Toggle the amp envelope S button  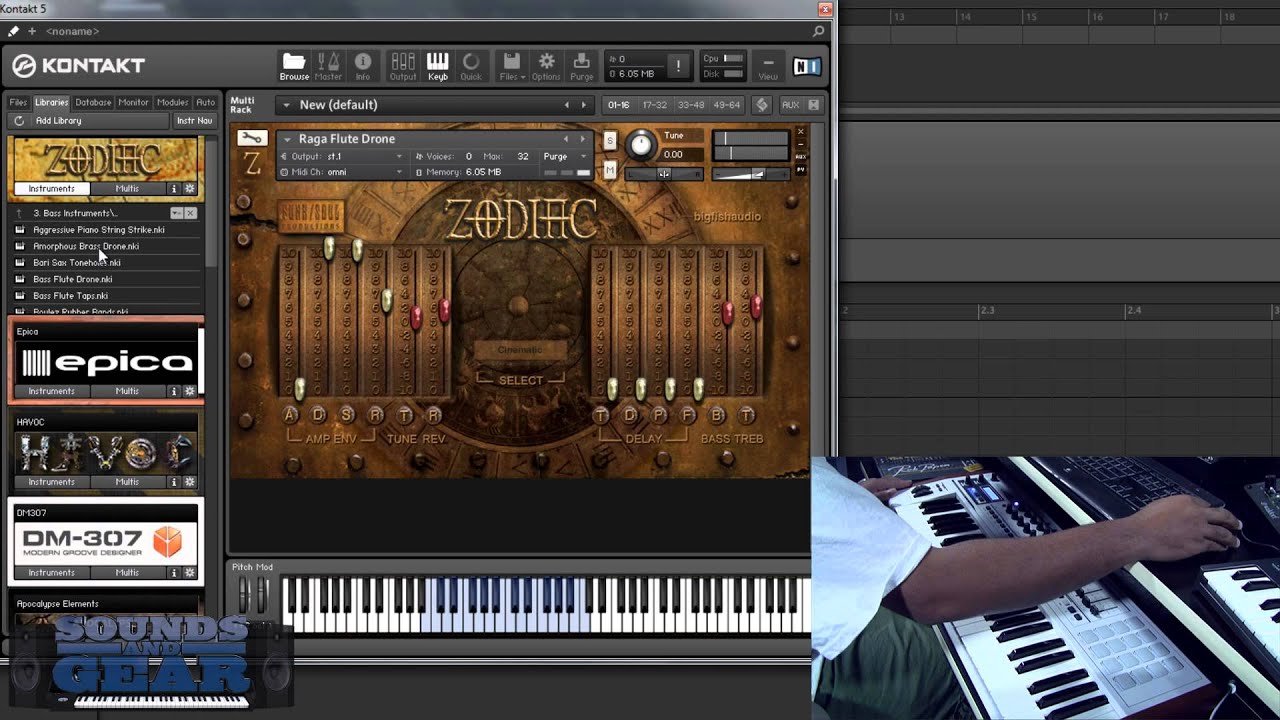click(347, 415)
